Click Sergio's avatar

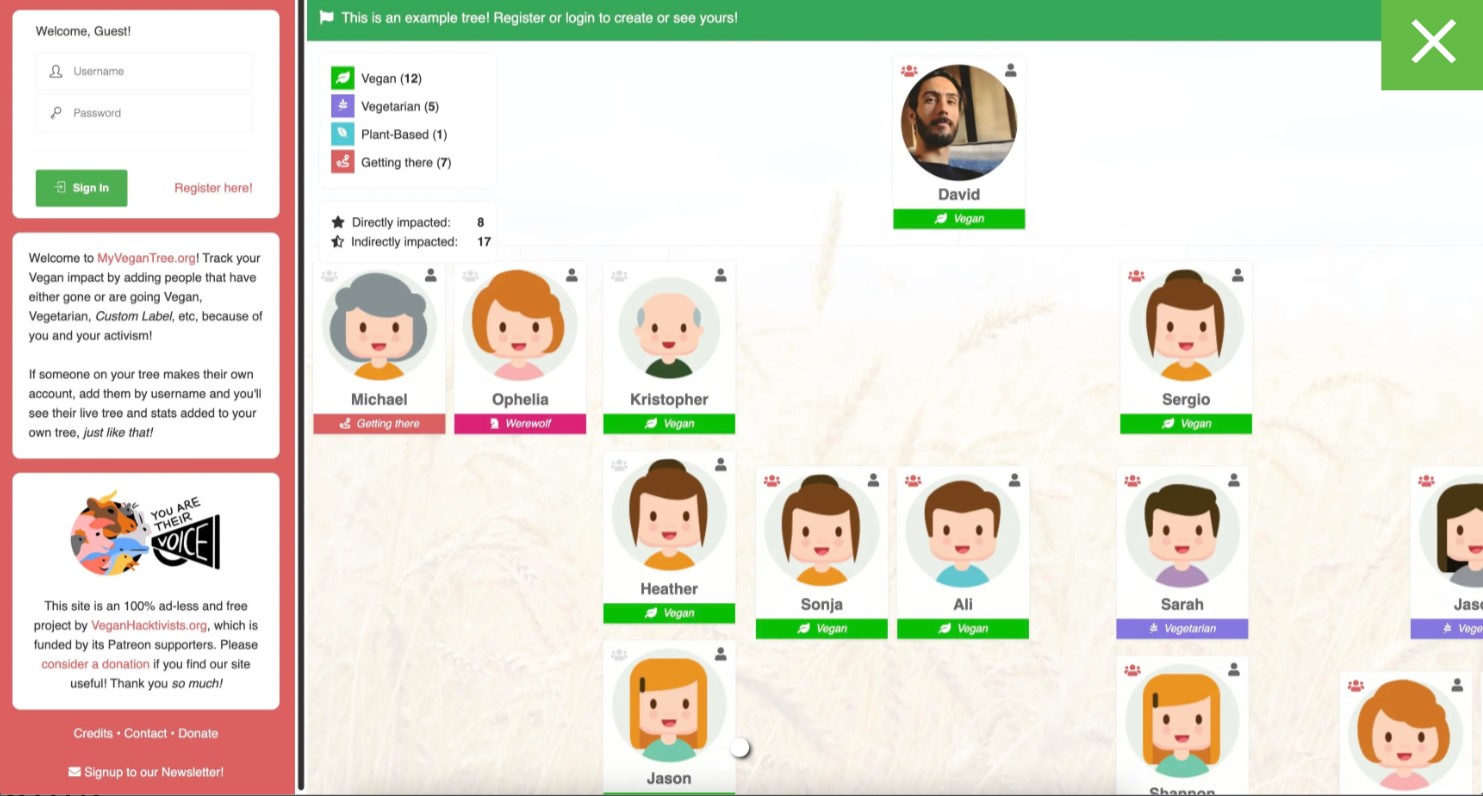(x=1186, y=326)
